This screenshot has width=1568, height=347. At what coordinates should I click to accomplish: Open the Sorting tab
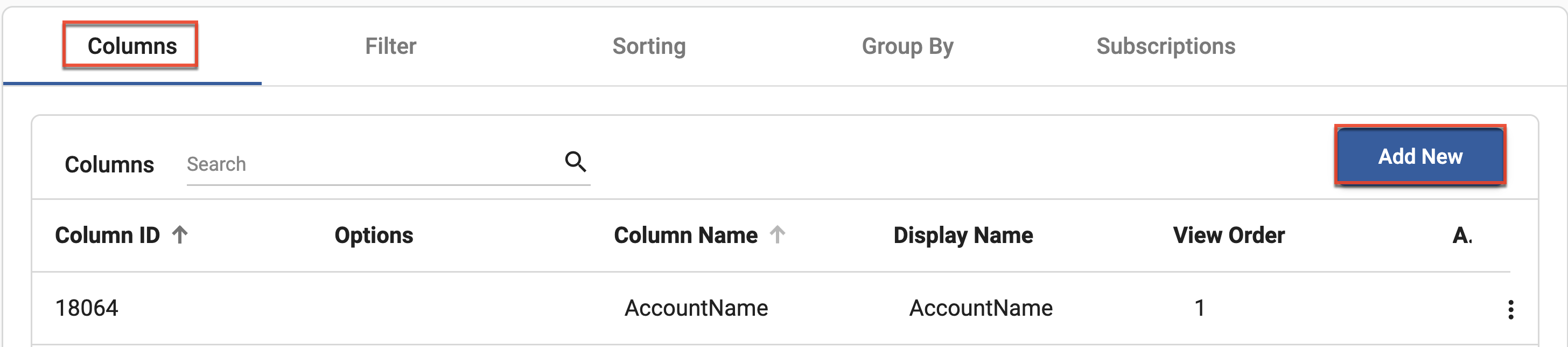click(649, 46)
